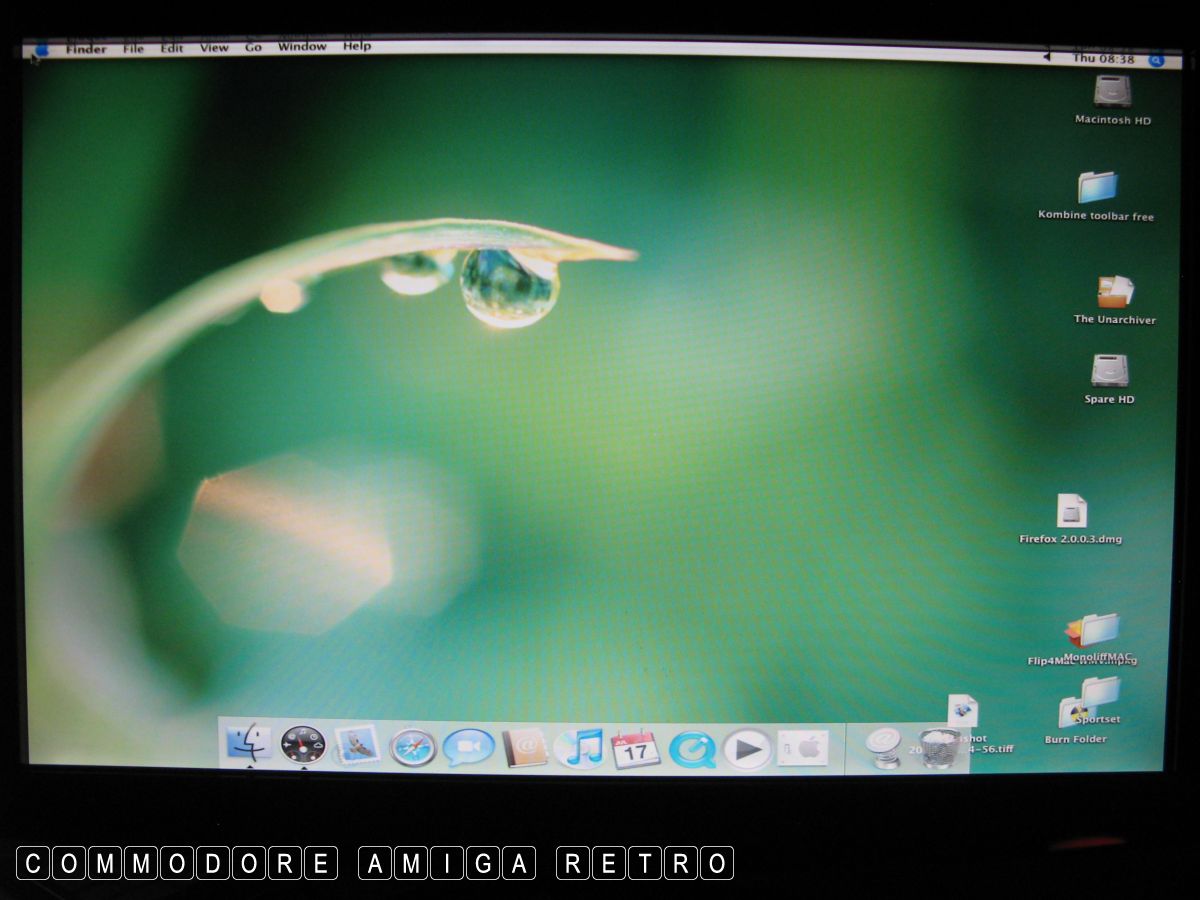Open the Mail app in Dock
The width and height of the screenshot is (1200, 900).
pyautogui.click(x=357, y=746)
